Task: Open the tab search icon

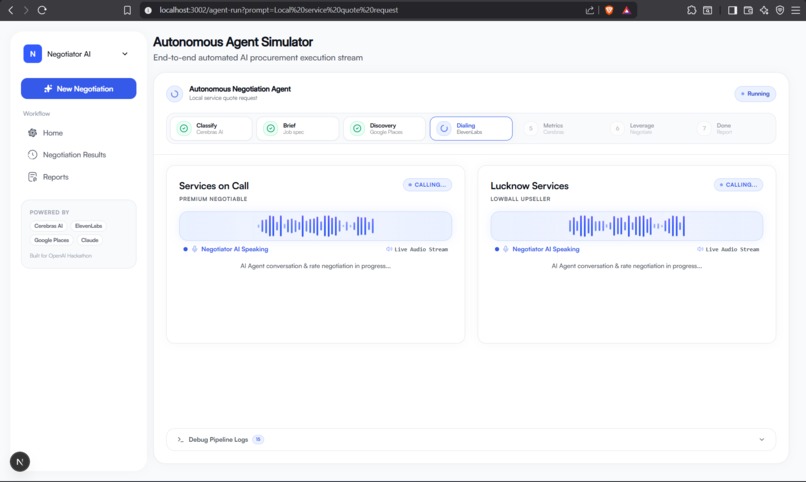Action: pos(707,10)
